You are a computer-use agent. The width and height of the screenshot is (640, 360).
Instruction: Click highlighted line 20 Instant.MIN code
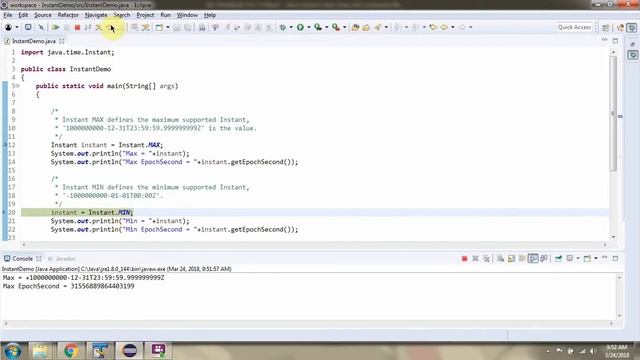pyautogui.click(x=92, y=213)
